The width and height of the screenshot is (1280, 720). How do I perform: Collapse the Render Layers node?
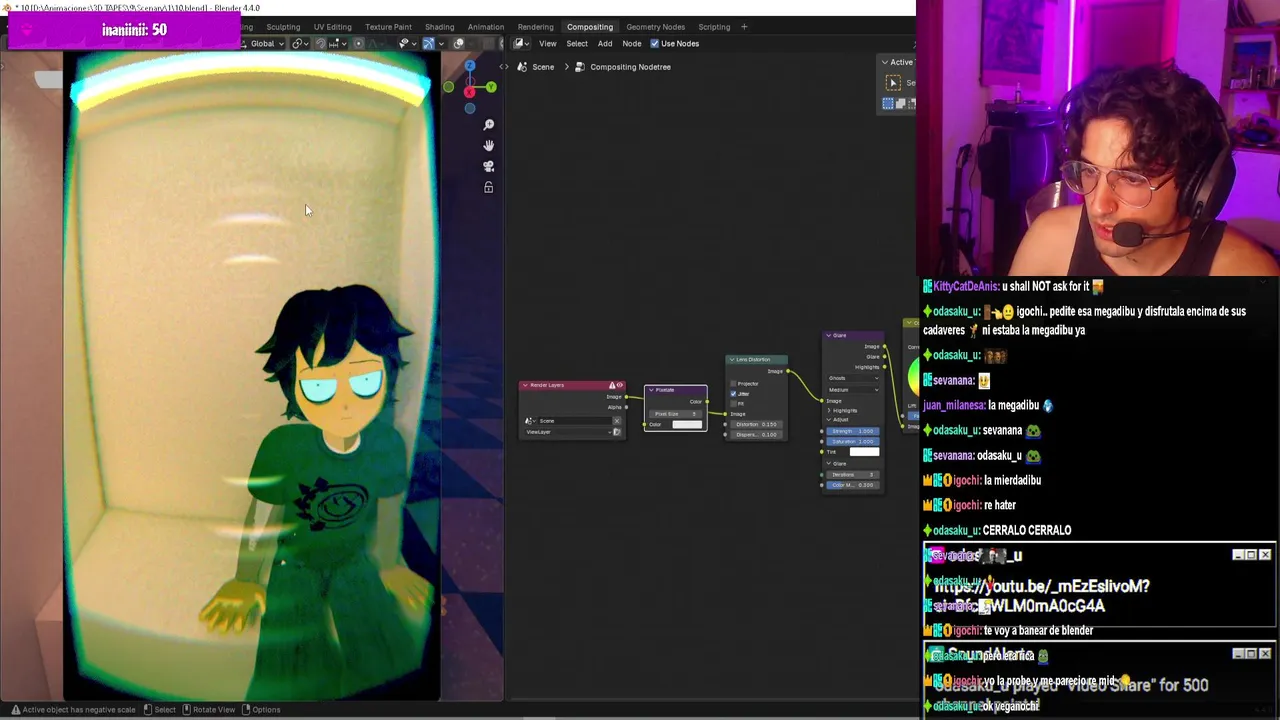(x=525, y=385)
